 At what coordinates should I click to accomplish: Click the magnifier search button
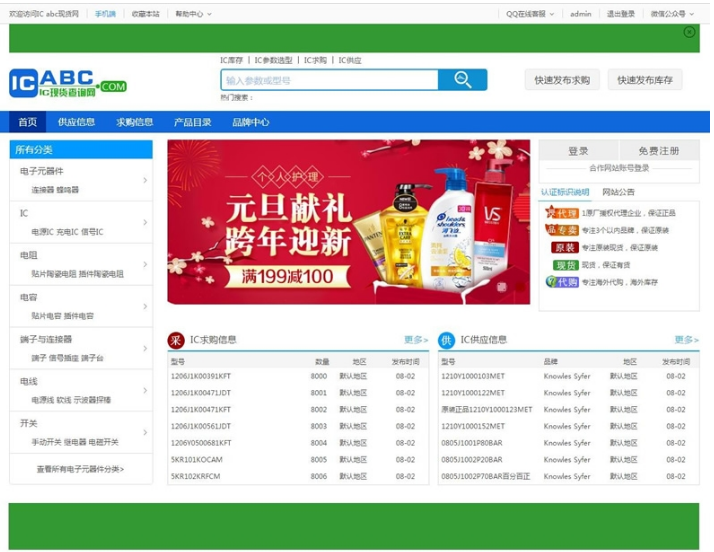(462, 80)
